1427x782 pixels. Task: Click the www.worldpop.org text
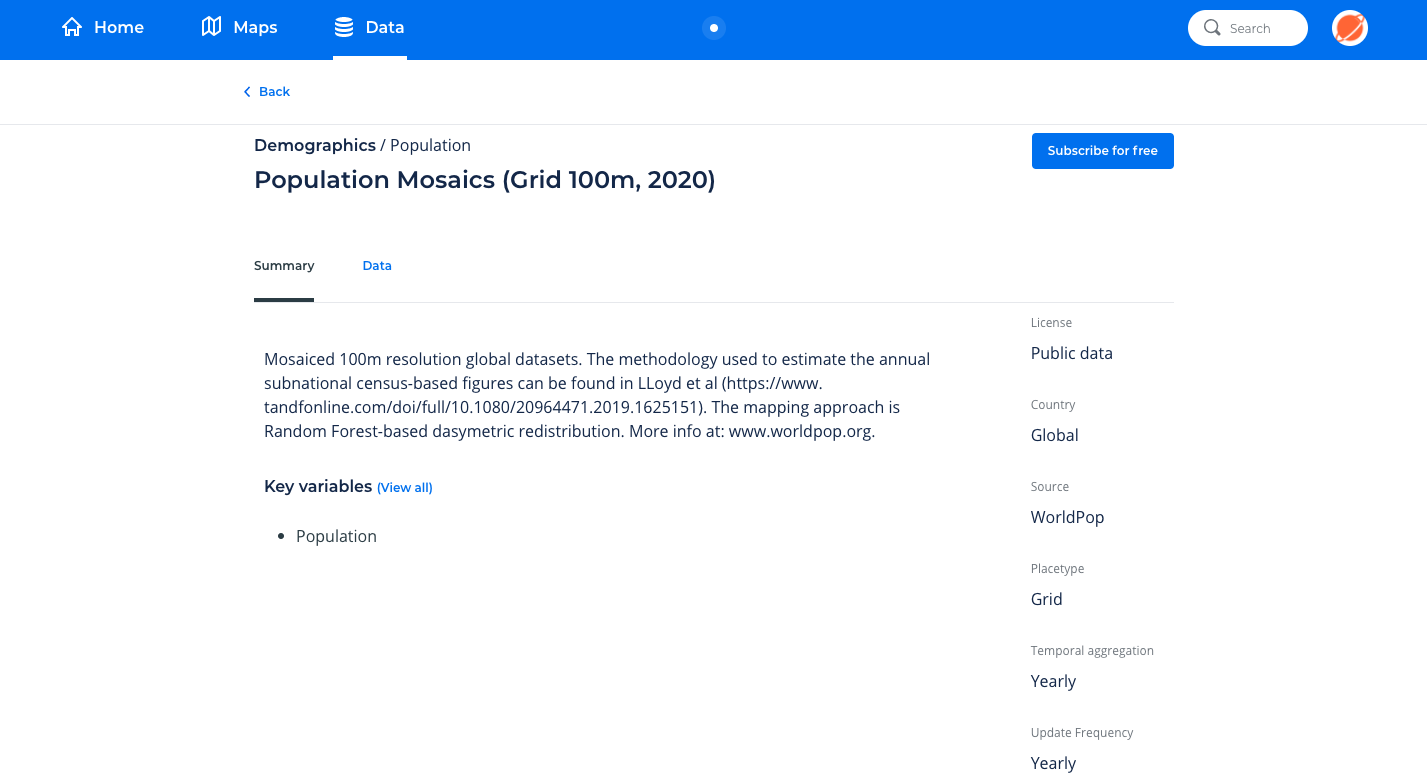click(800, 433)
